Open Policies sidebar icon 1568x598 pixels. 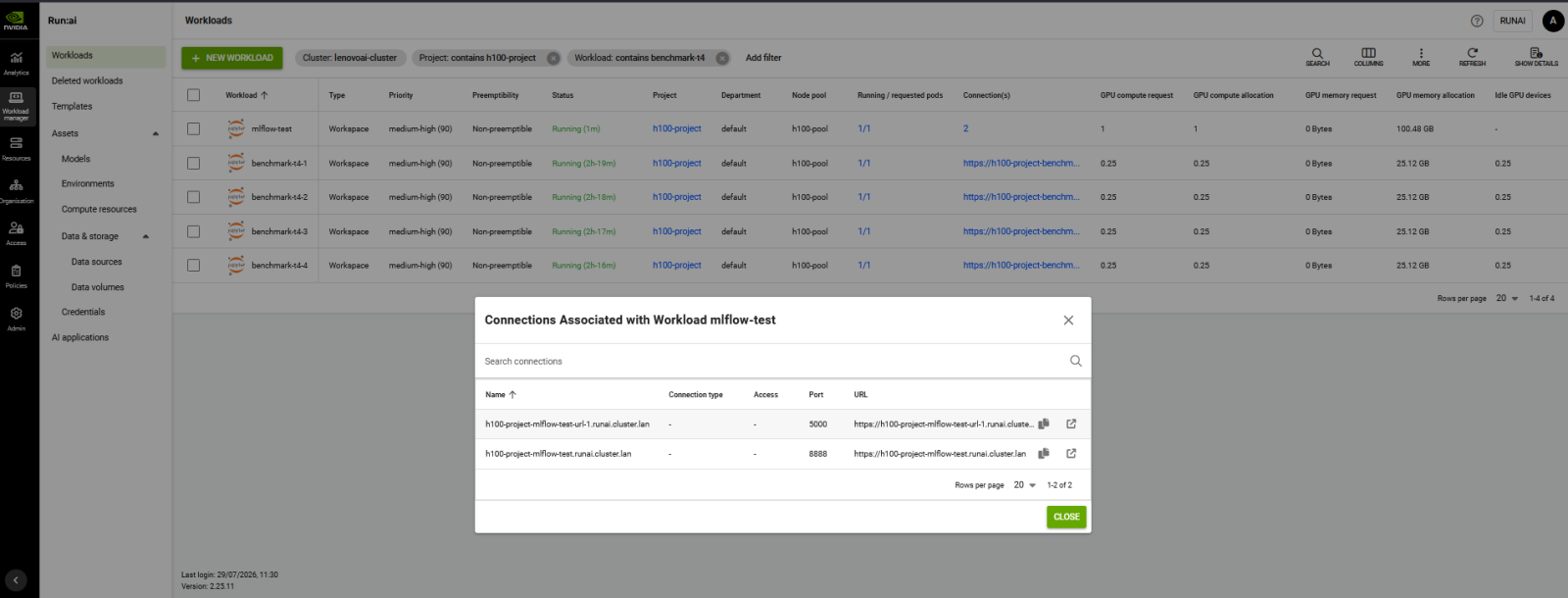tap(16, 275)
